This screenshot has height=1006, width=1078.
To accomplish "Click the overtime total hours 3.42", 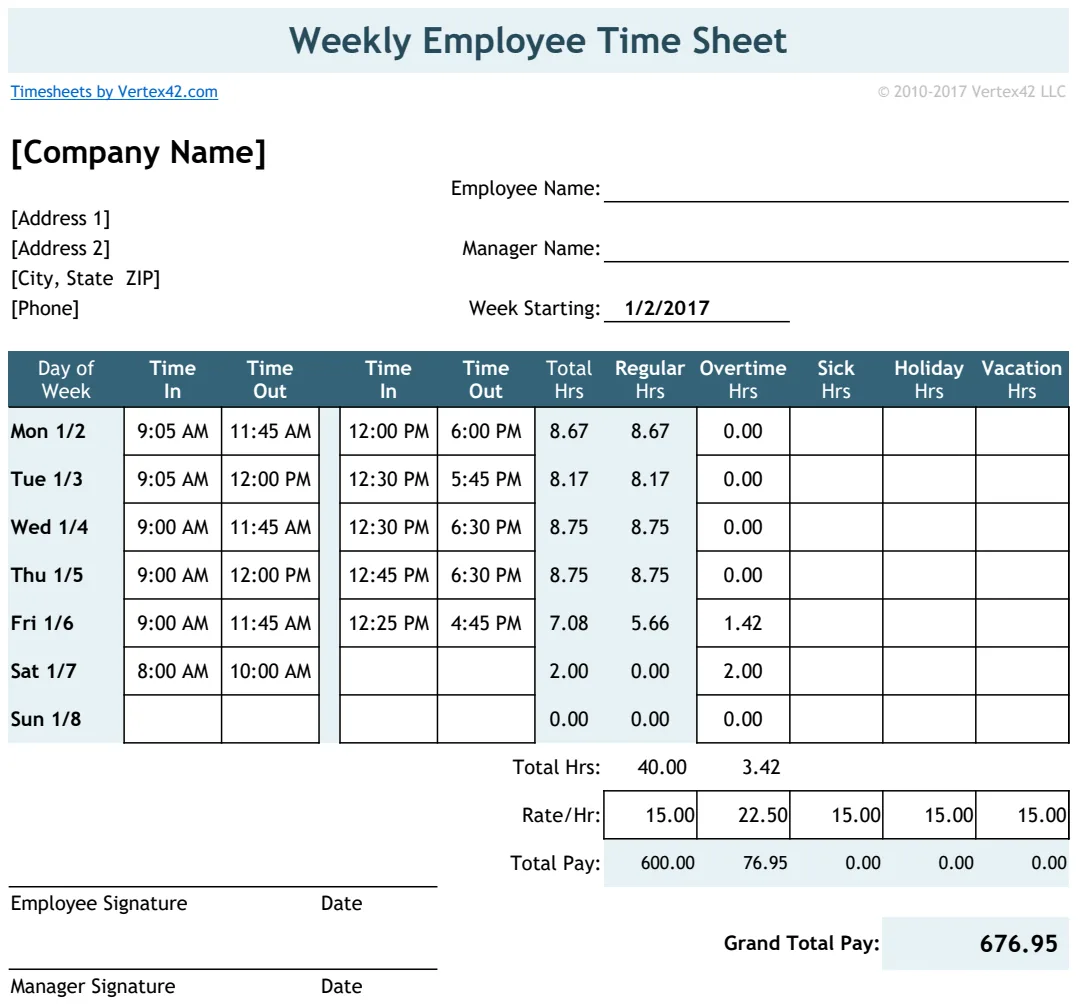I will (x=761, y=767).
